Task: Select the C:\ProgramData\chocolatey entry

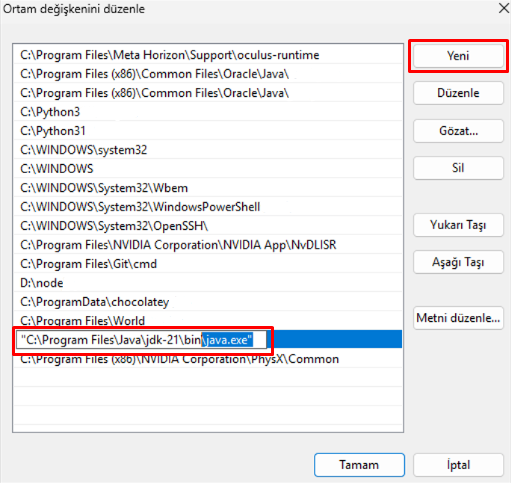Action: coord(208,302)
